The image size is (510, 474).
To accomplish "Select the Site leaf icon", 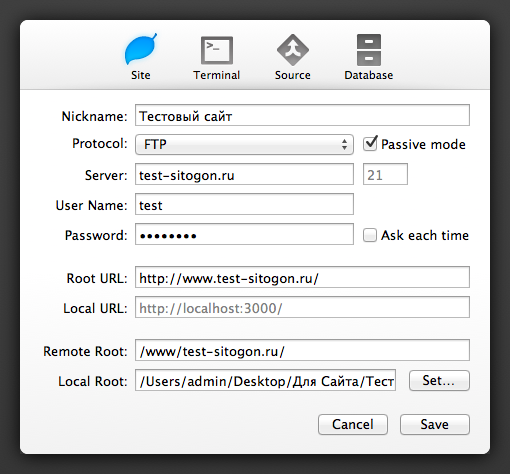I will [140, 49].
